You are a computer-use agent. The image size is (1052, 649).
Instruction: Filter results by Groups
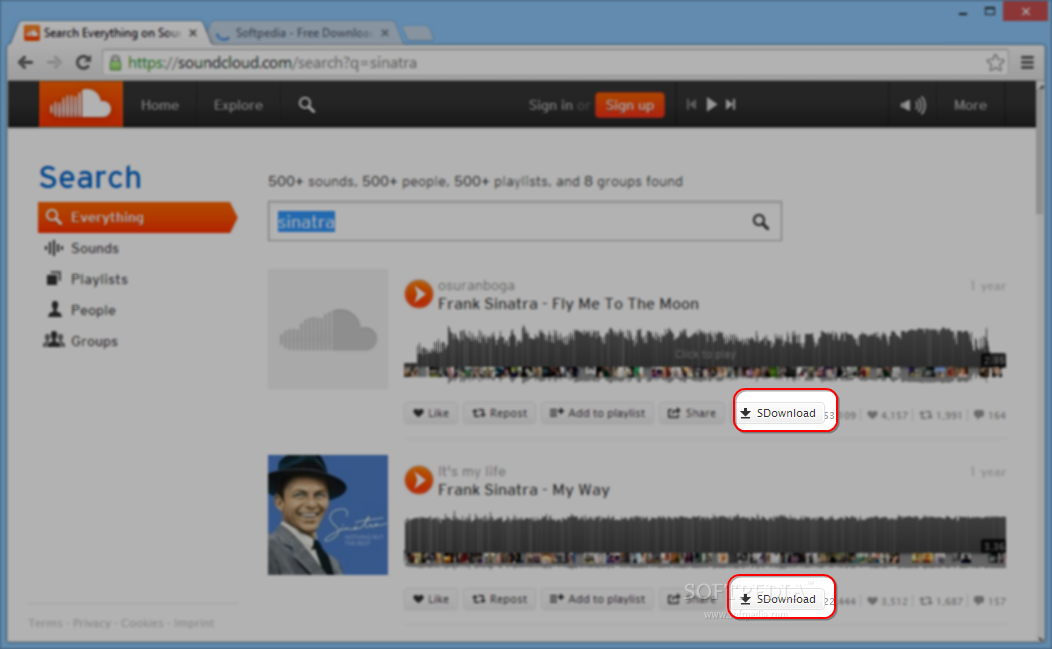[81, 341]
